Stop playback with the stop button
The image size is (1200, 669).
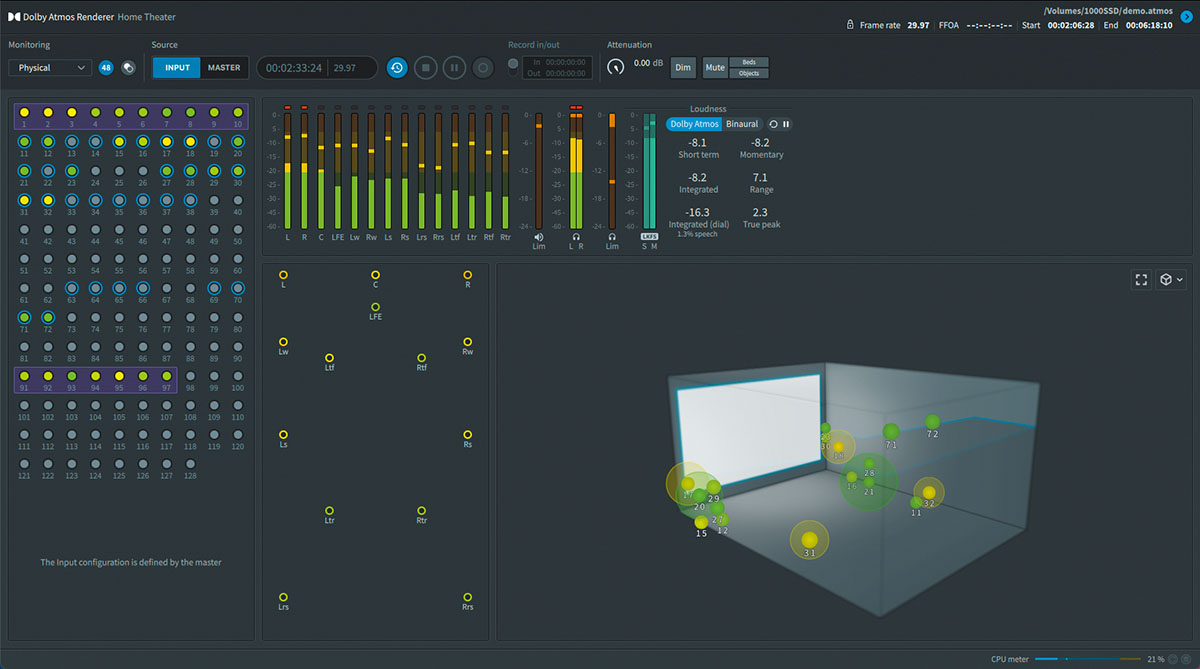[x=425, y=68]
